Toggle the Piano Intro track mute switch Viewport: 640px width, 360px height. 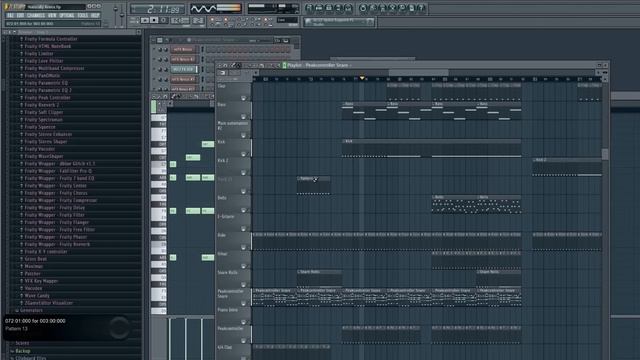[x=244, y=322]
